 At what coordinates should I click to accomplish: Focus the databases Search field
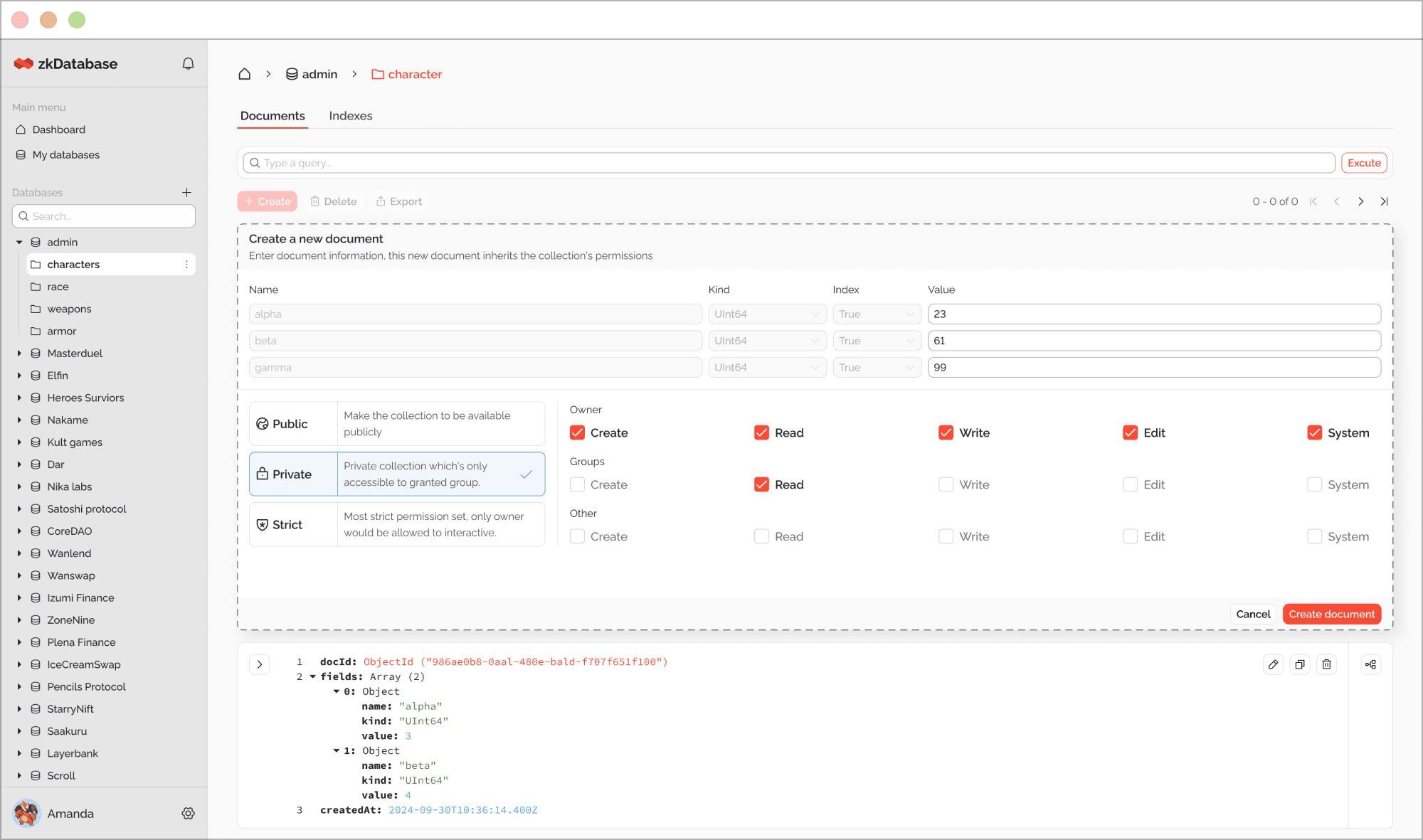click(104, 216)
